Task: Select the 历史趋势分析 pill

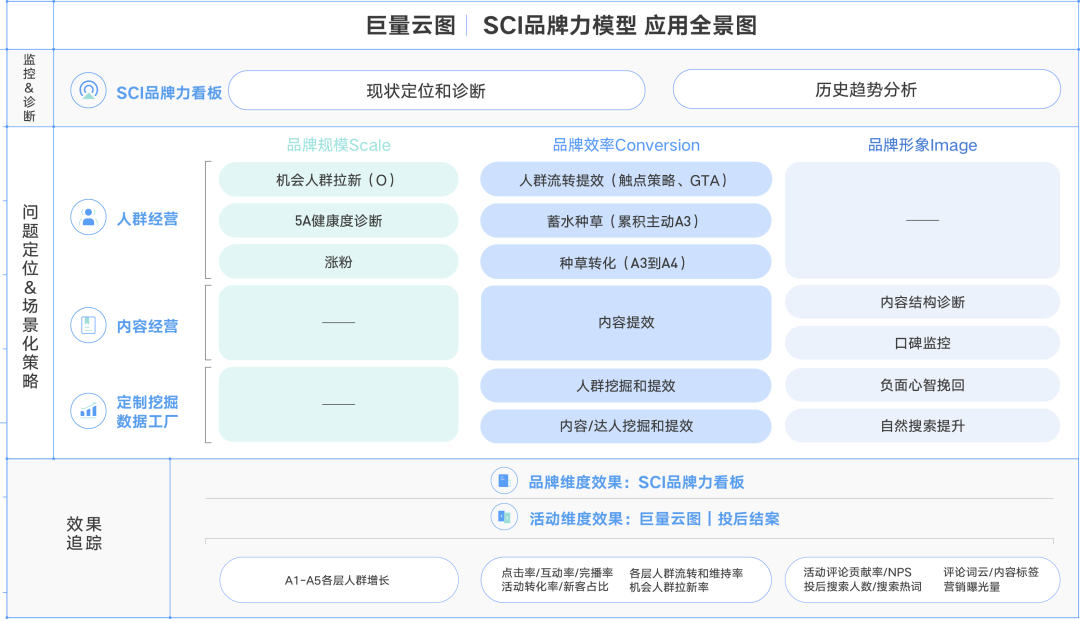Action: coord(866,90)
